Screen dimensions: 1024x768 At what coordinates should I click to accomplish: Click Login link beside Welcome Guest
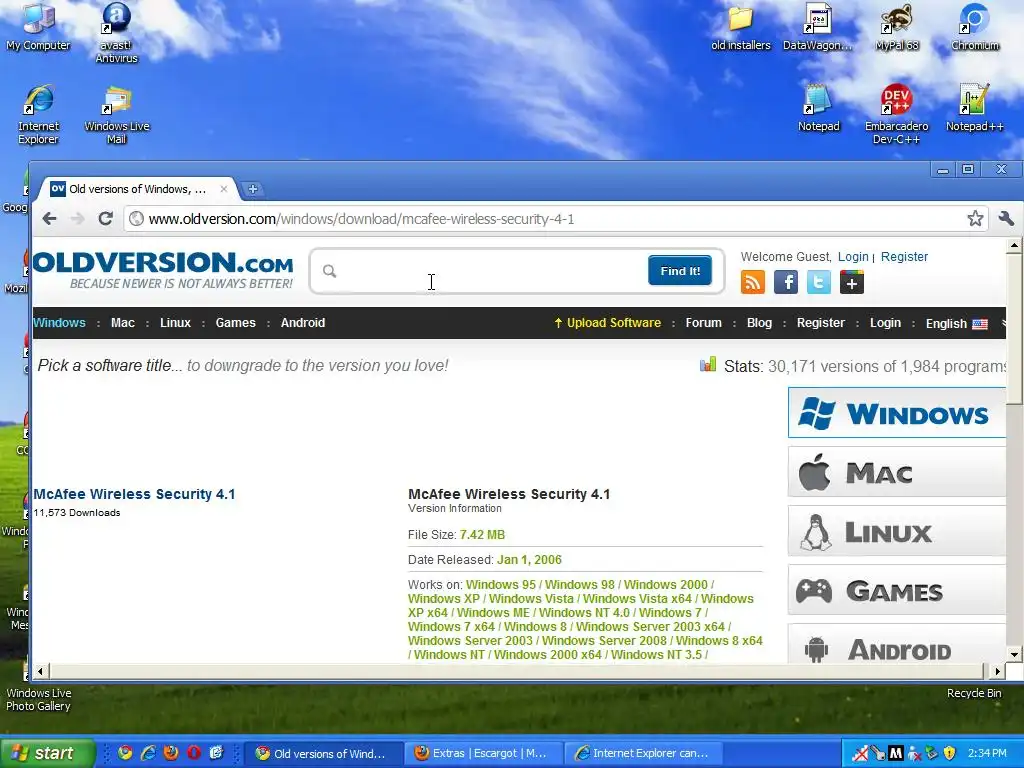[x=853, y=257]
